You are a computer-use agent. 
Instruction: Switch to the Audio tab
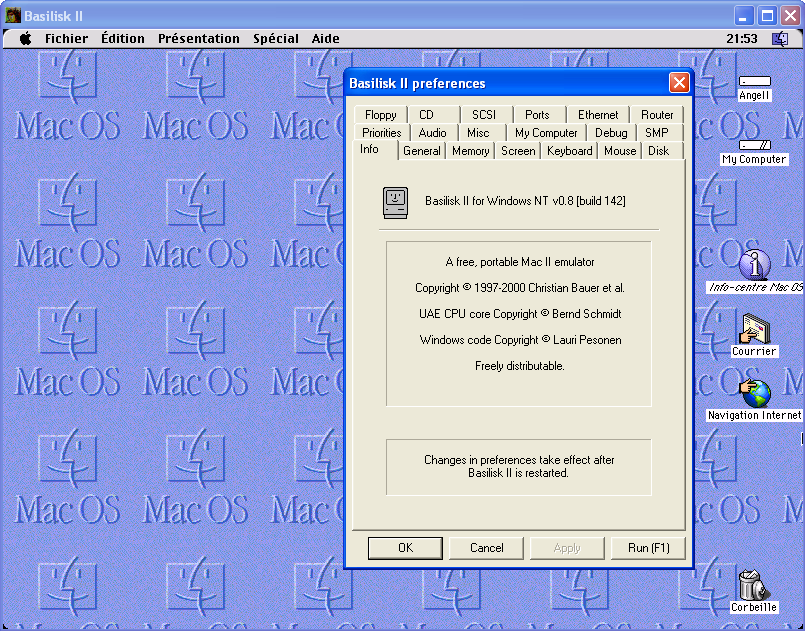(432, 132)
